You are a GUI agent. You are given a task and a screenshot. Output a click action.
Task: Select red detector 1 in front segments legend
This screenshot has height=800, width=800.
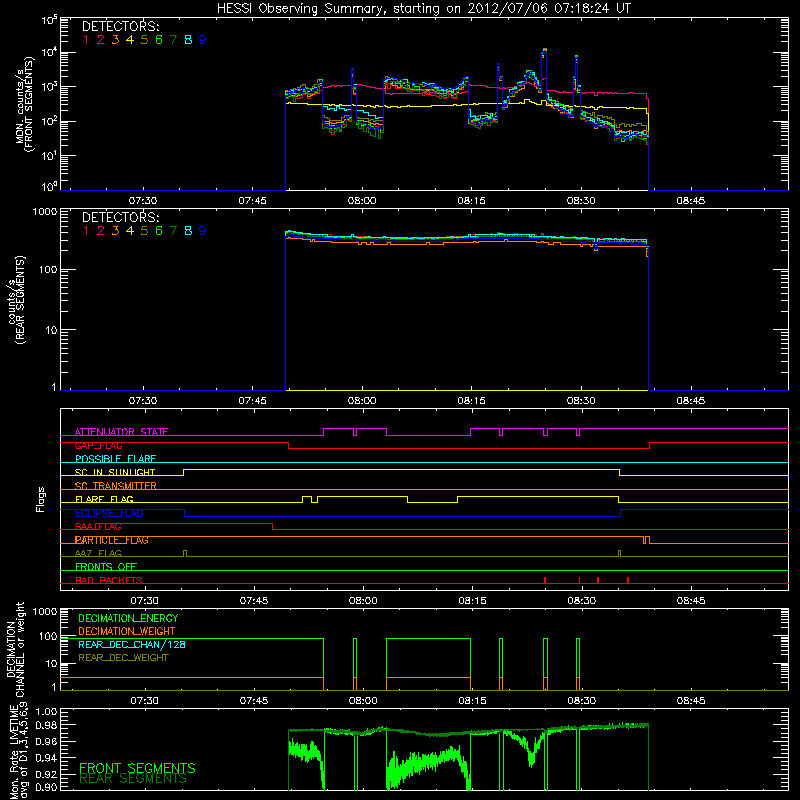coord(86,40)
